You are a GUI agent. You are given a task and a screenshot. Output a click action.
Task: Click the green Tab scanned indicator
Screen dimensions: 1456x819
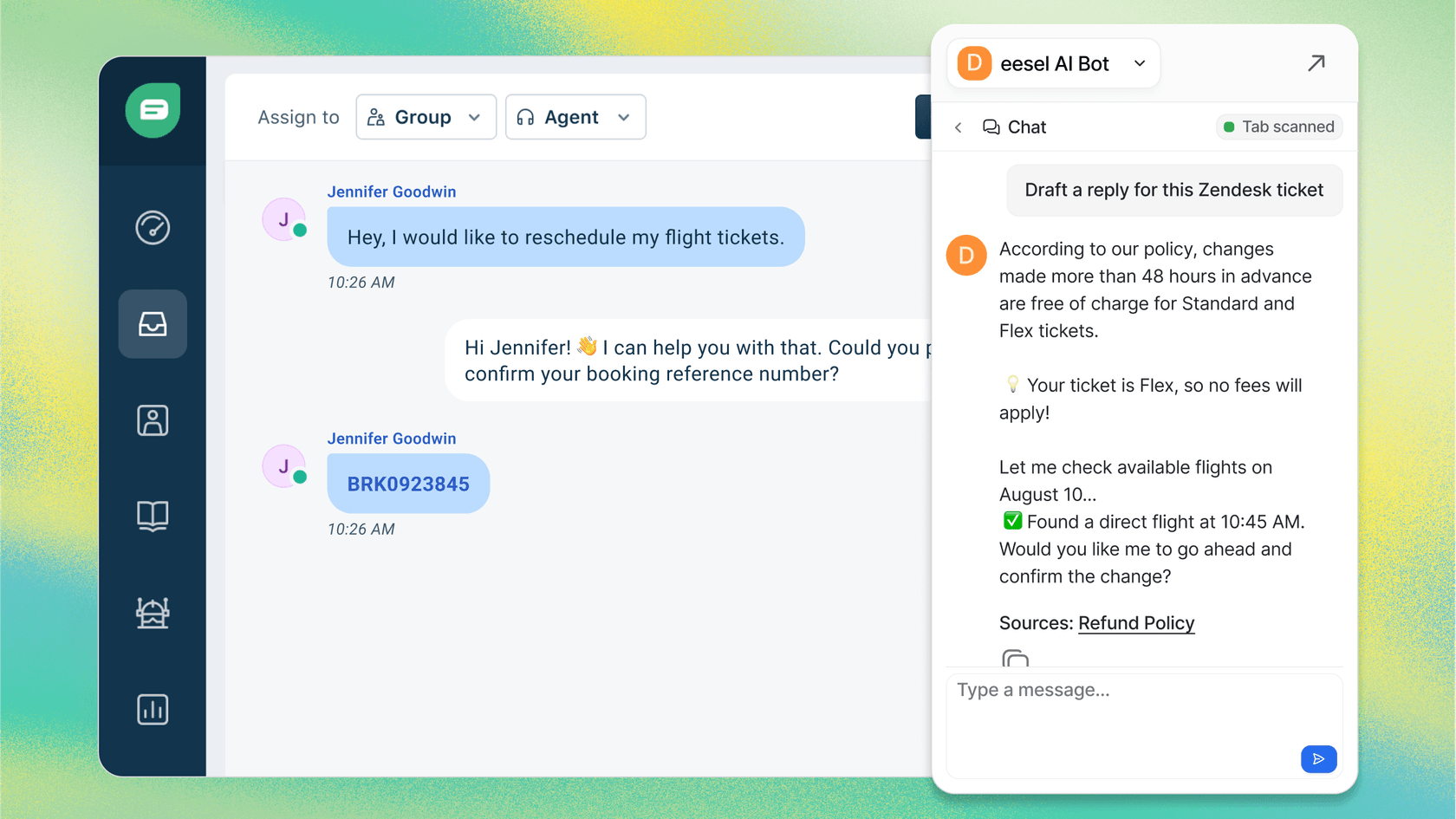(1278, 127)
